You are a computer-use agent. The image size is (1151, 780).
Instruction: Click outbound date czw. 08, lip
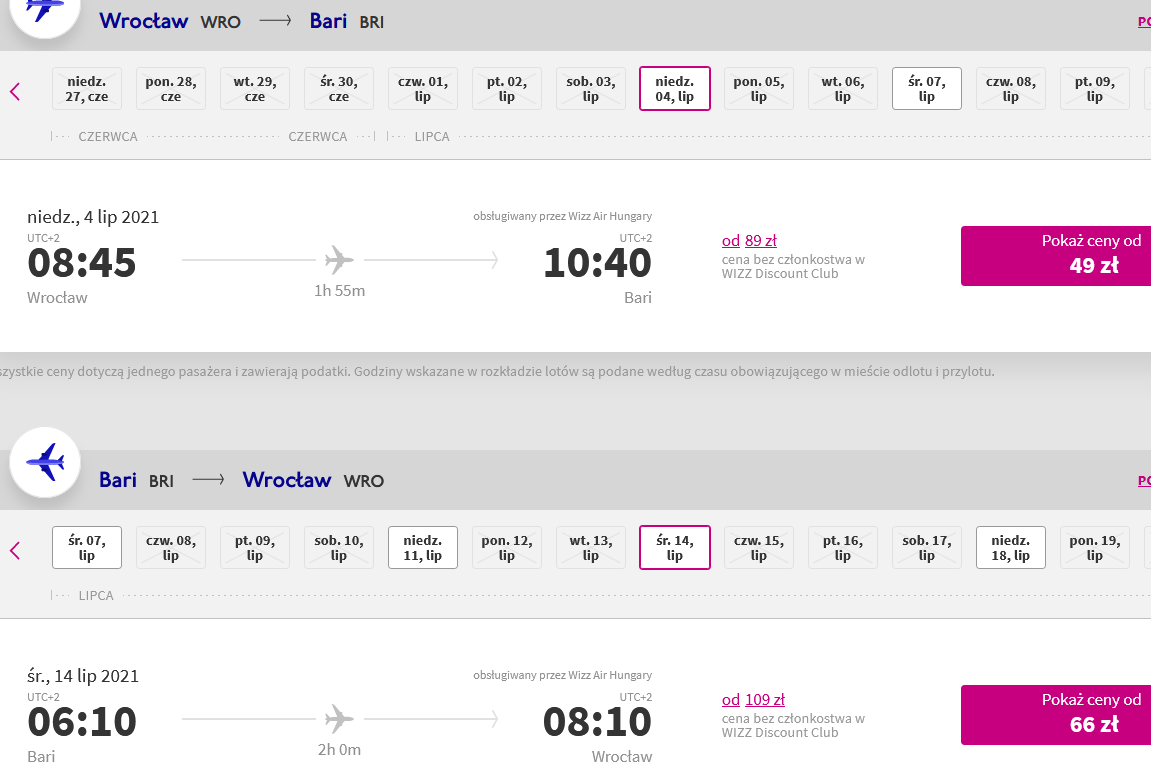pyautogui.click(x=1011, y=89)
